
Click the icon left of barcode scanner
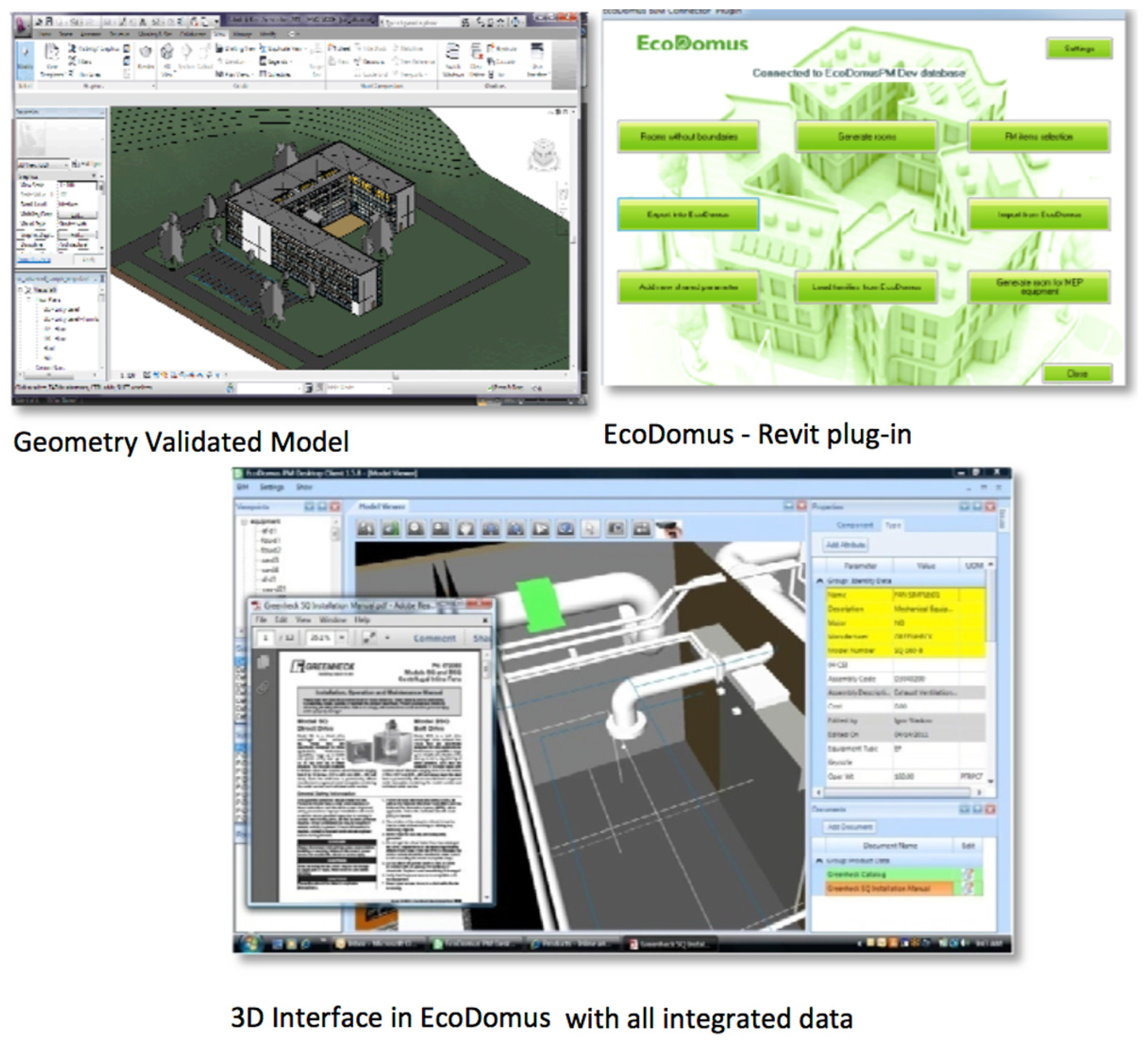(x=641, y=529)
